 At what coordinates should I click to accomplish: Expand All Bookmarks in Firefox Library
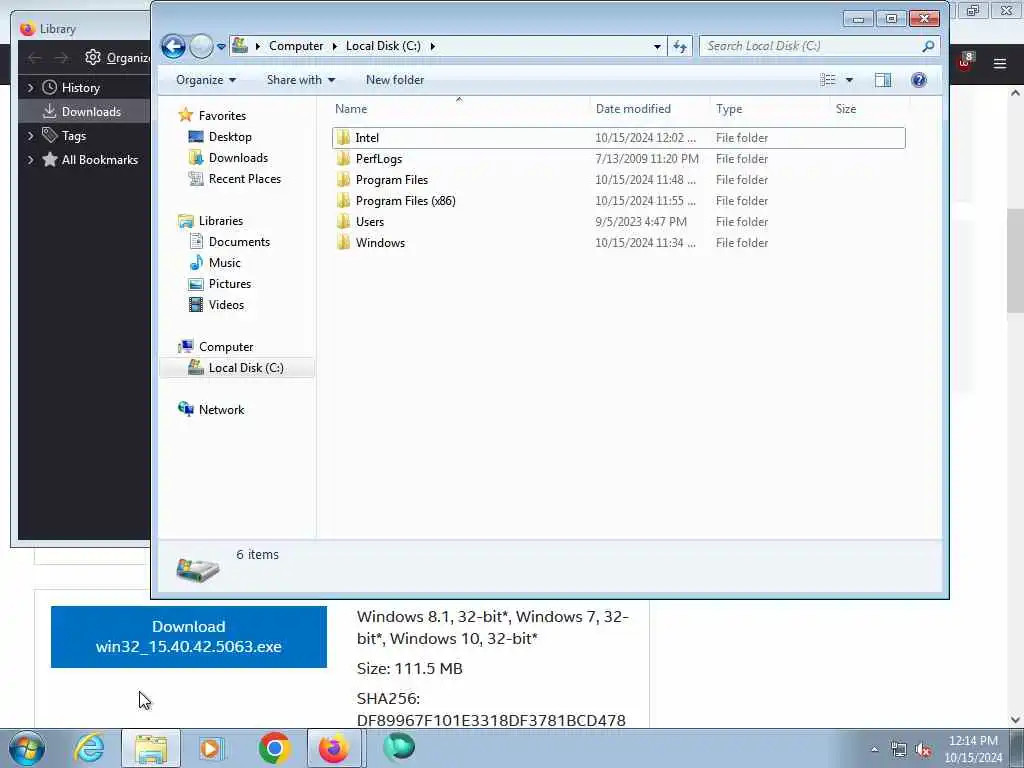(x=30, y=159)
